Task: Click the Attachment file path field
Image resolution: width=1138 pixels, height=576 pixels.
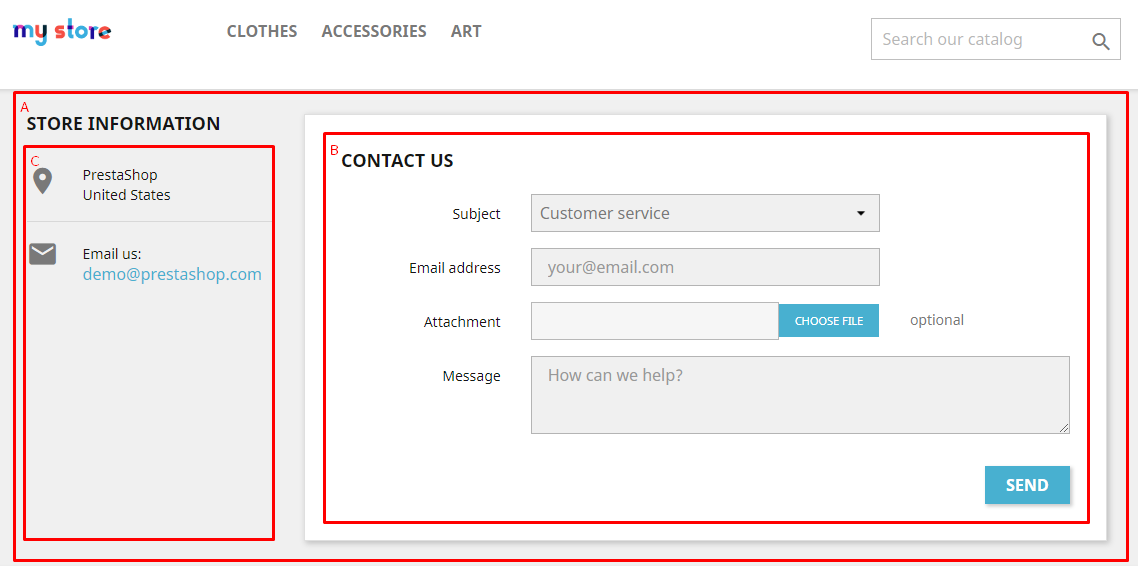Action: 654,321
